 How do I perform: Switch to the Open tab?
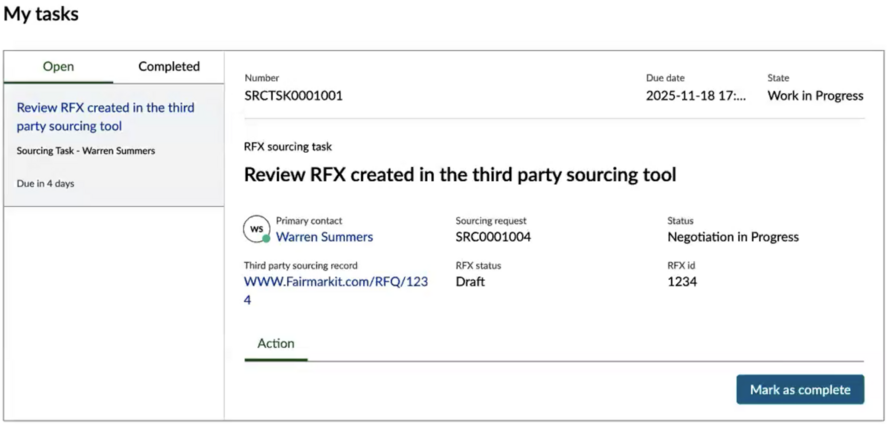[x=59, y=67]
